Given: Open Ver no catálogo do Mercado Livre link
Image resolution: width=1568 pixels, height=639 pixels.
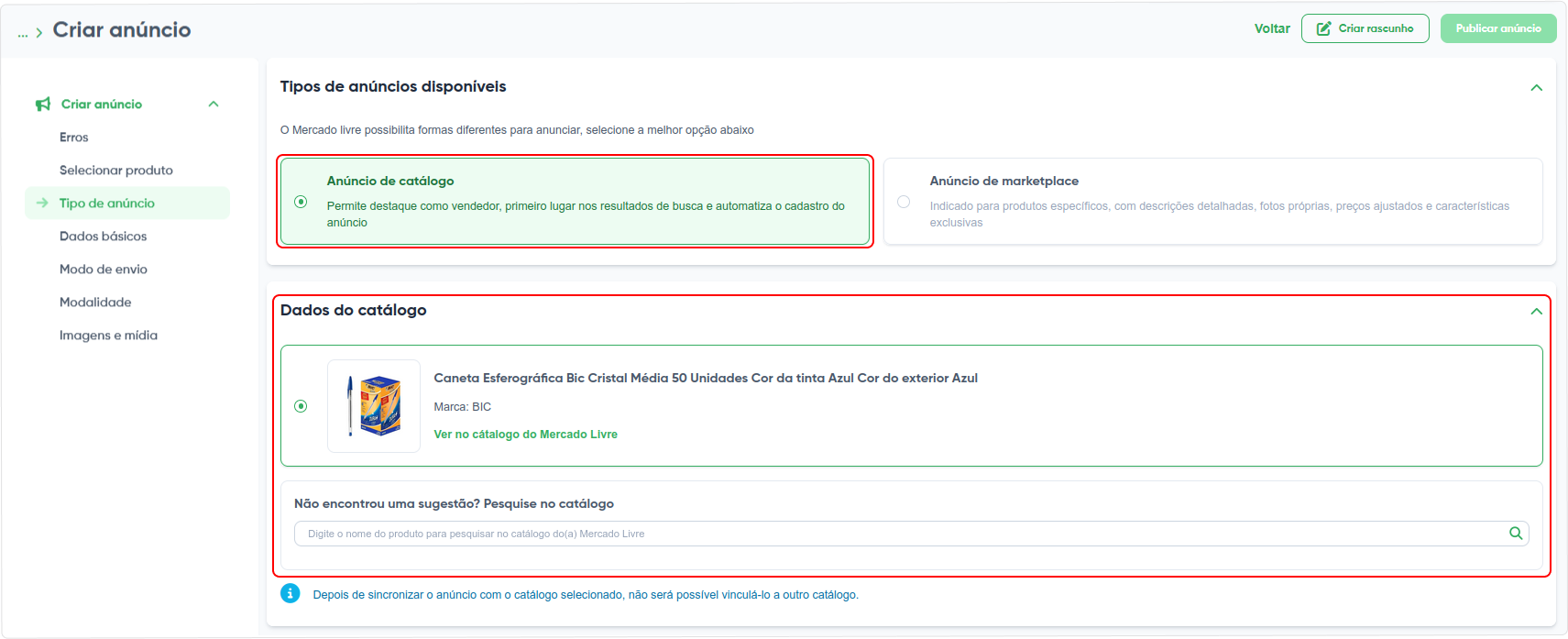Looking at the screenshot, I should (526, 435).
